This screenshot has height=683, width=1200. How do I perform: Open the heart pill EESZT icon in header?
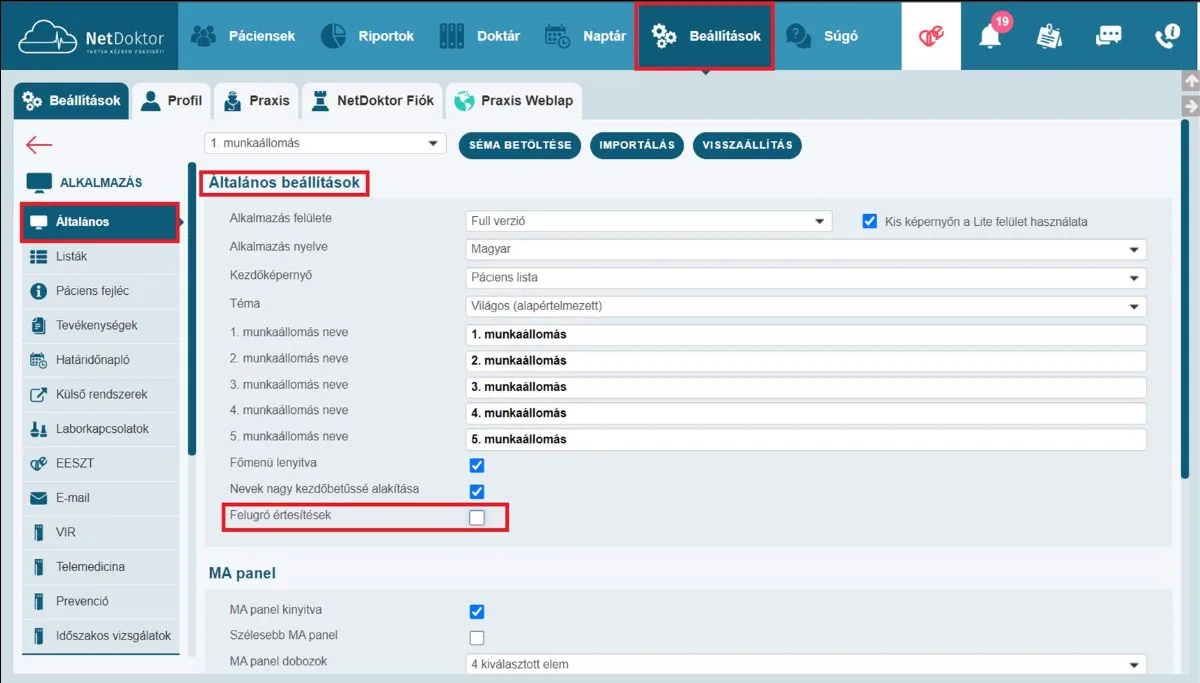931,36
